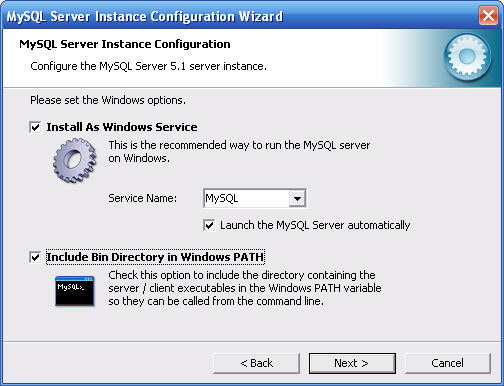Click the MySQL service name text field
This screenshot has width=504, height=386.
tap(246, 198)
